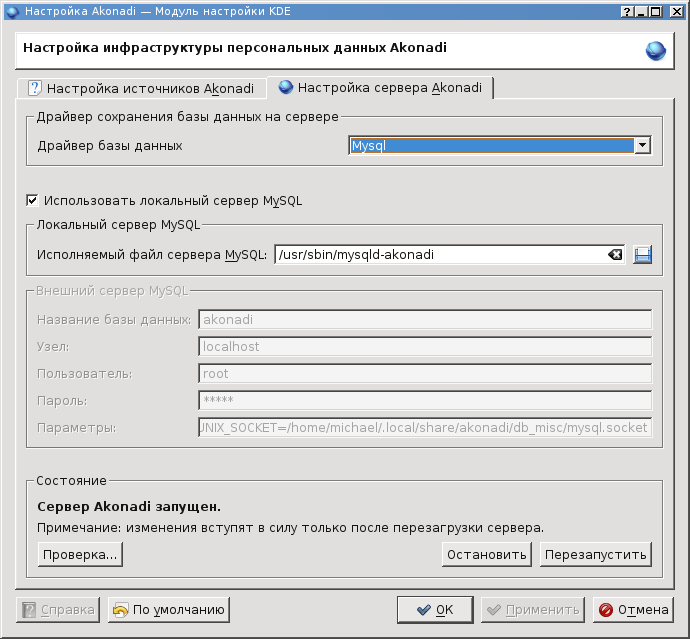Restart the server via 'Перезапустить'
The height and width of the screenshot is (639, 690).
[595, 555]
